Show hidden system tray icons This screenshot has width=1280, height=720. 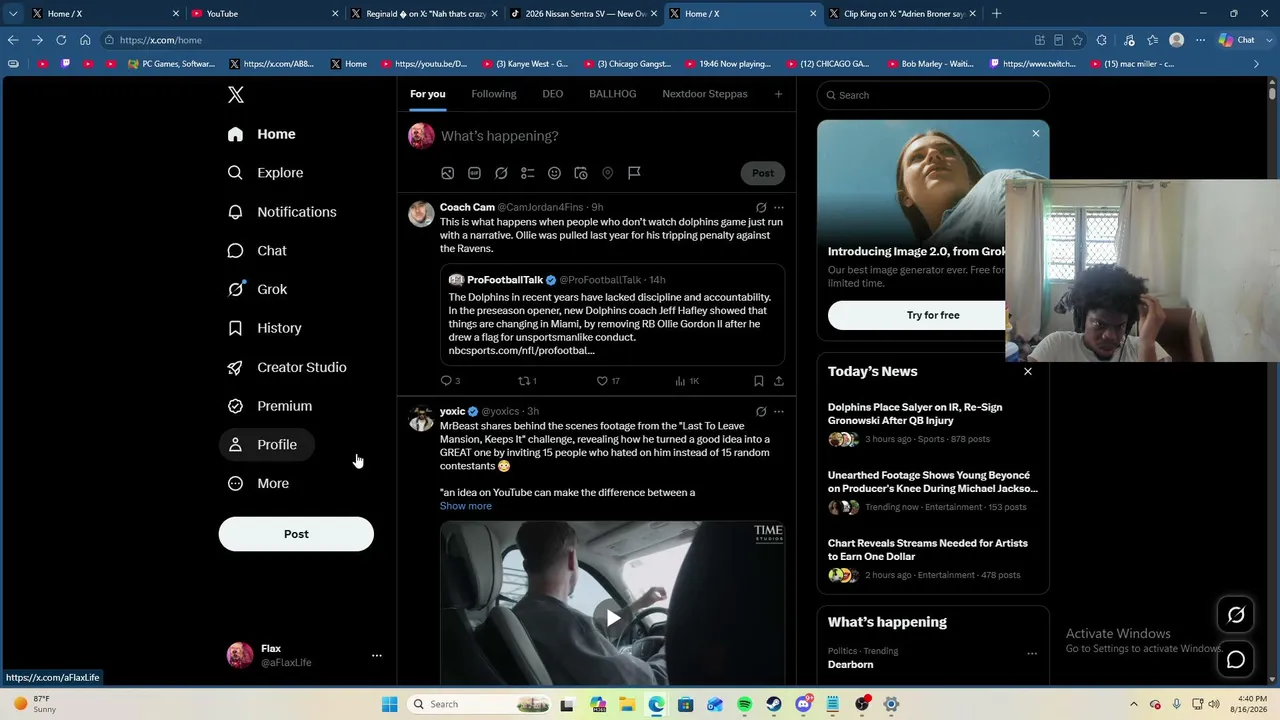[1133, 704]
